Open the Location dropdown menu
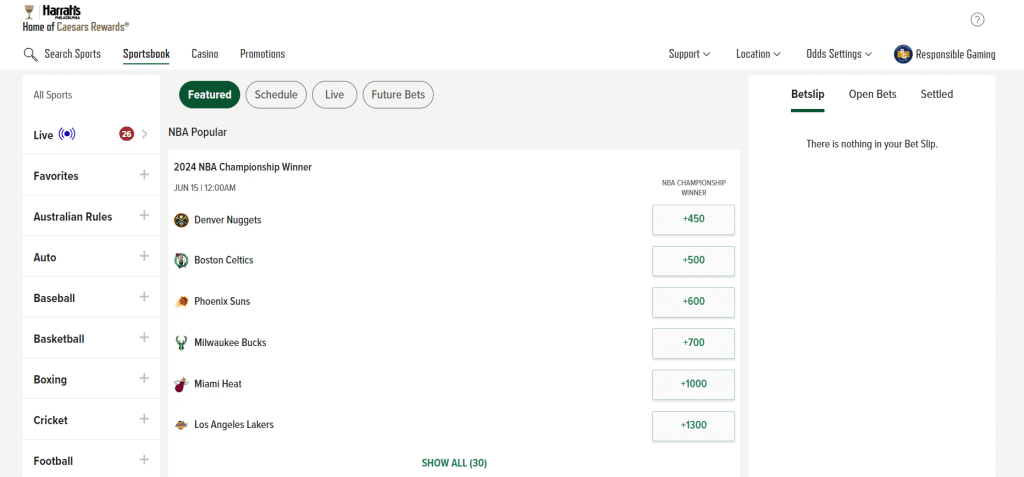 tap(758, 54)
